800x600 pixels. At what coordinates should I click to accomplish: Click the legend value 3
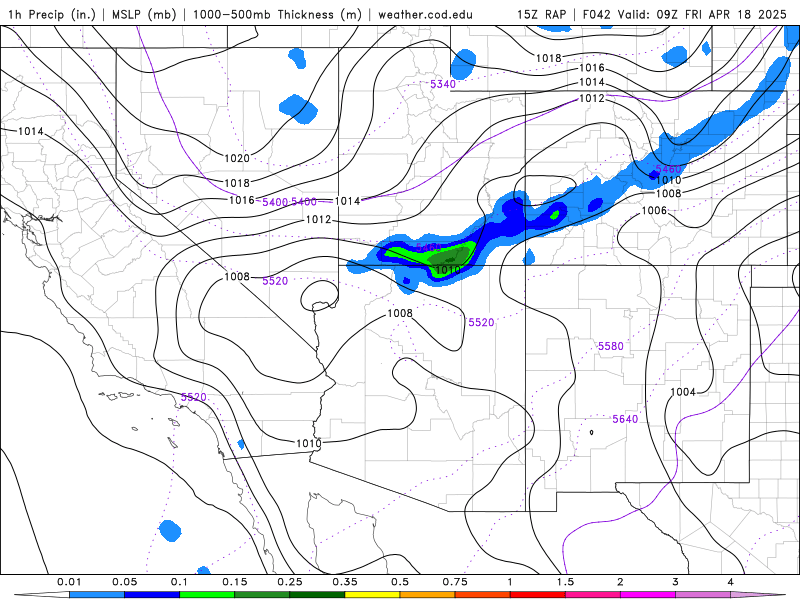[676, 582]
